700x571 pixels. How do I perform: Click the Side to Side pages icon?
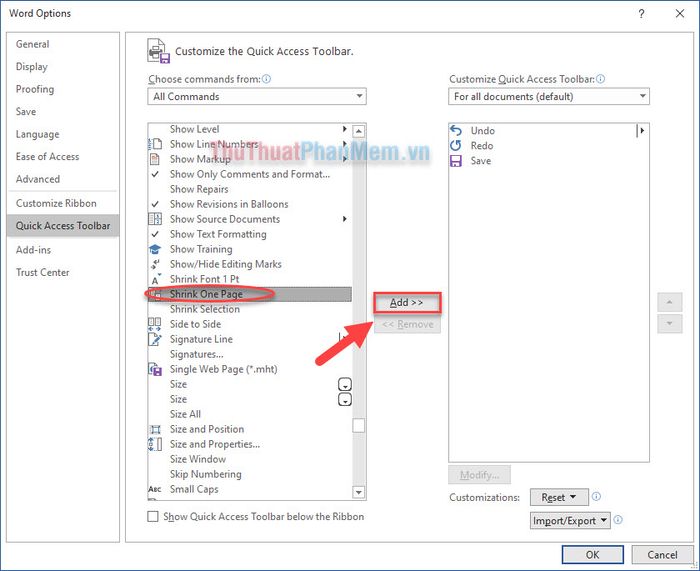154,324
